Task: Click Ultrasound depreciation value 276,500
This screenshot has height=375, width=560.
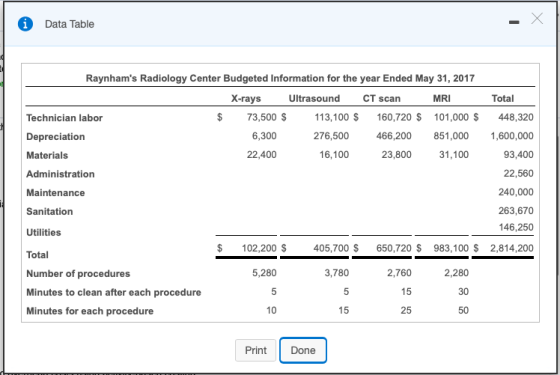Action: pyautogui.click(x=331, y=136)
